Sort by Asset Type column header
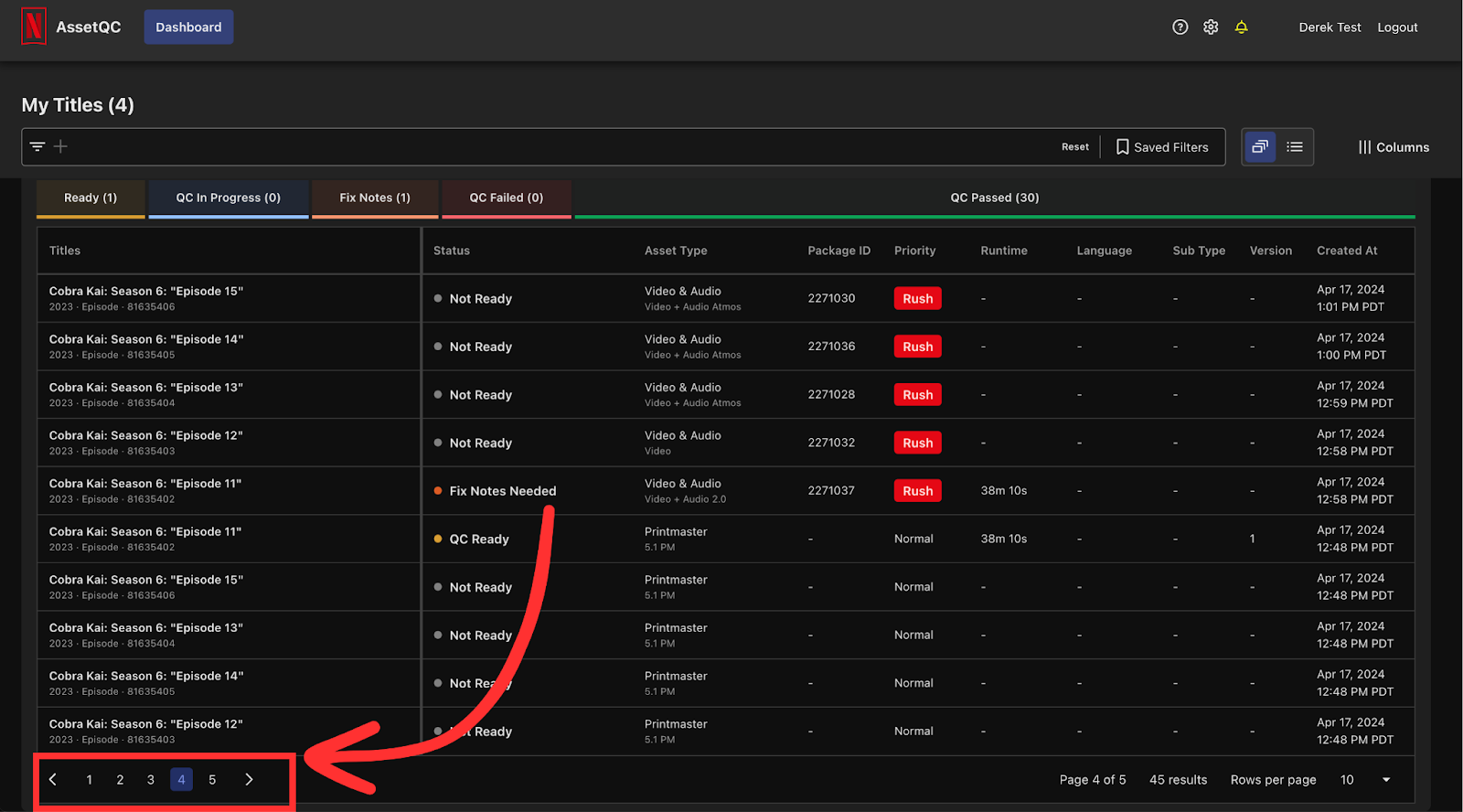 click(x=676, y=251)
